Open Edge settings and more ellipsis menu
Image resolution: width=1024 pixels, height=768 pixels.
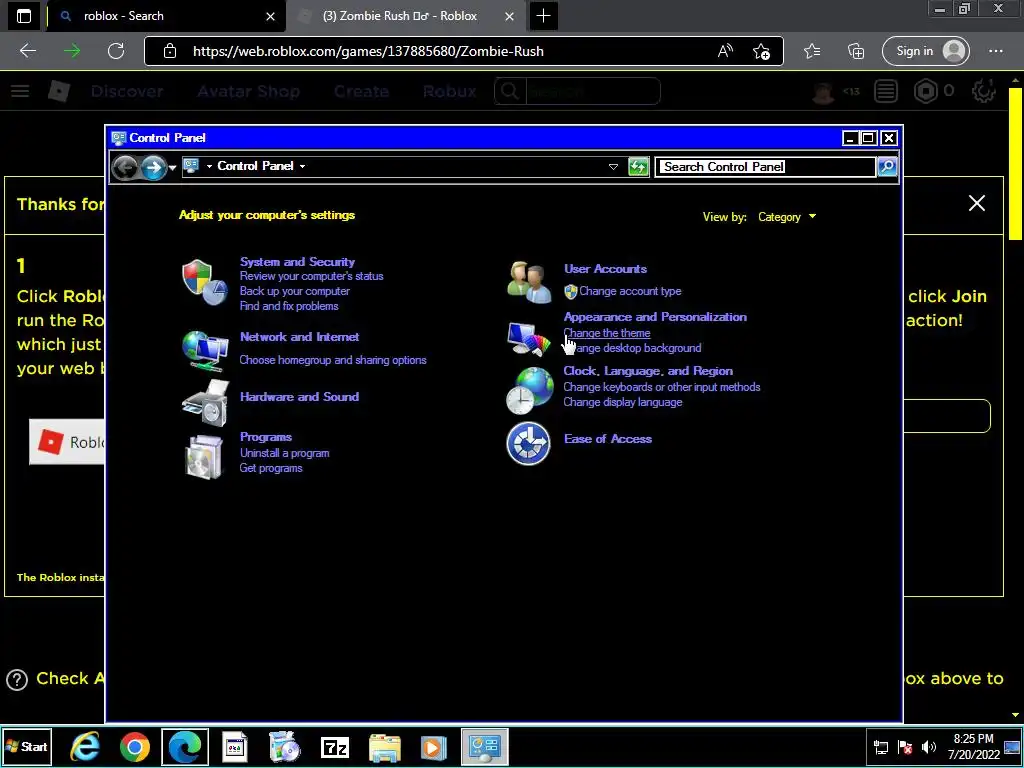point(996,51)
